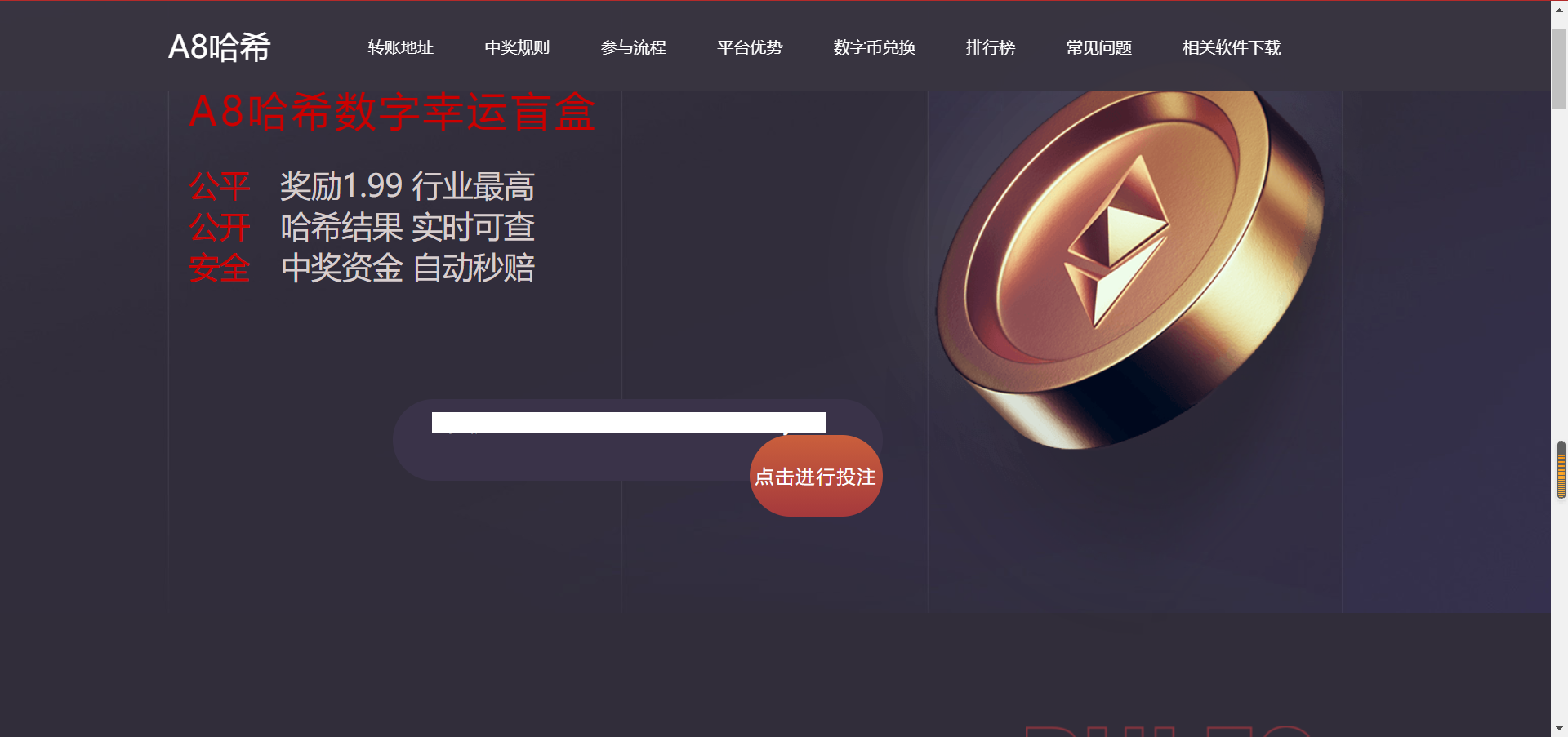The width and height of the screenshot is (1568, 737).
Task: Click the 点击进行投注 button
Action: tap(816, 476)
